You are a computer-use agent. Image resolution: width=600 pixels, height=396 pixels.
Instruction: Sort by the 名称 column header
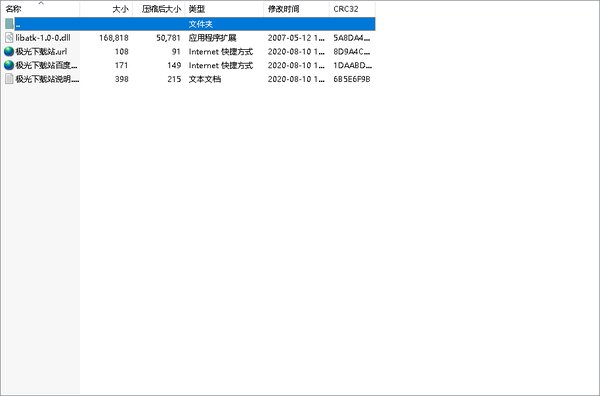click(13, 9)
